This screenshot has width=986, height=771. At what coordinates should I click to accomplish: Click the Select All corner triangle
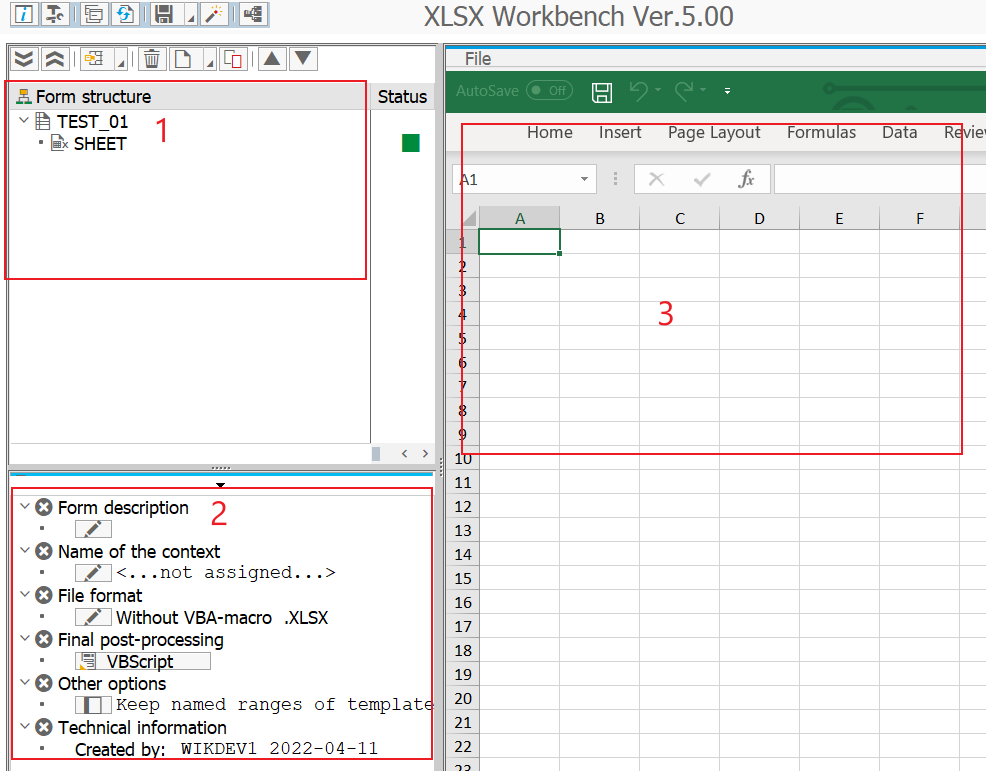coord(469,218)
